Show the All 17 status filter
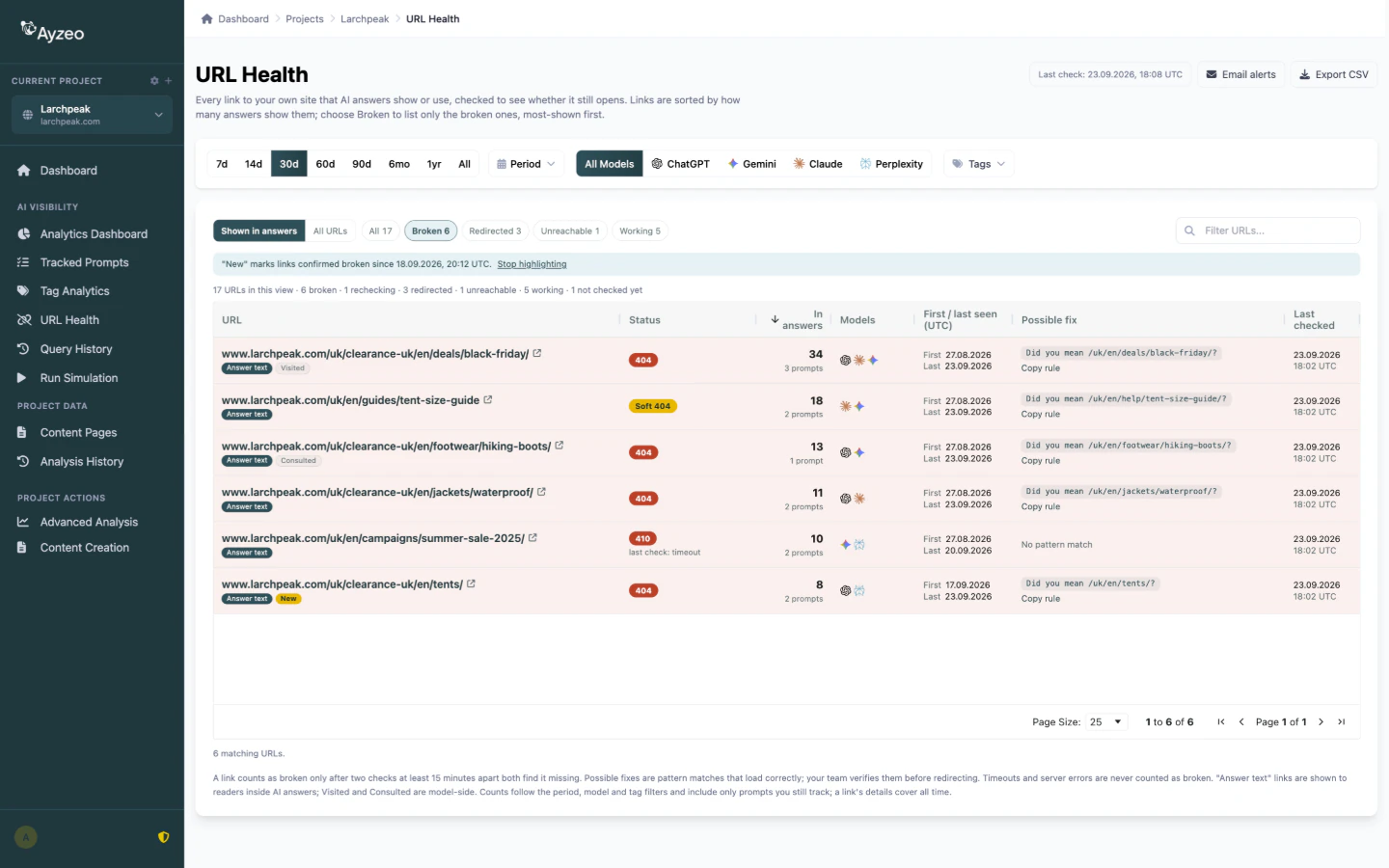This screenshot has height=868, width=1389. (x=380, y=231)
